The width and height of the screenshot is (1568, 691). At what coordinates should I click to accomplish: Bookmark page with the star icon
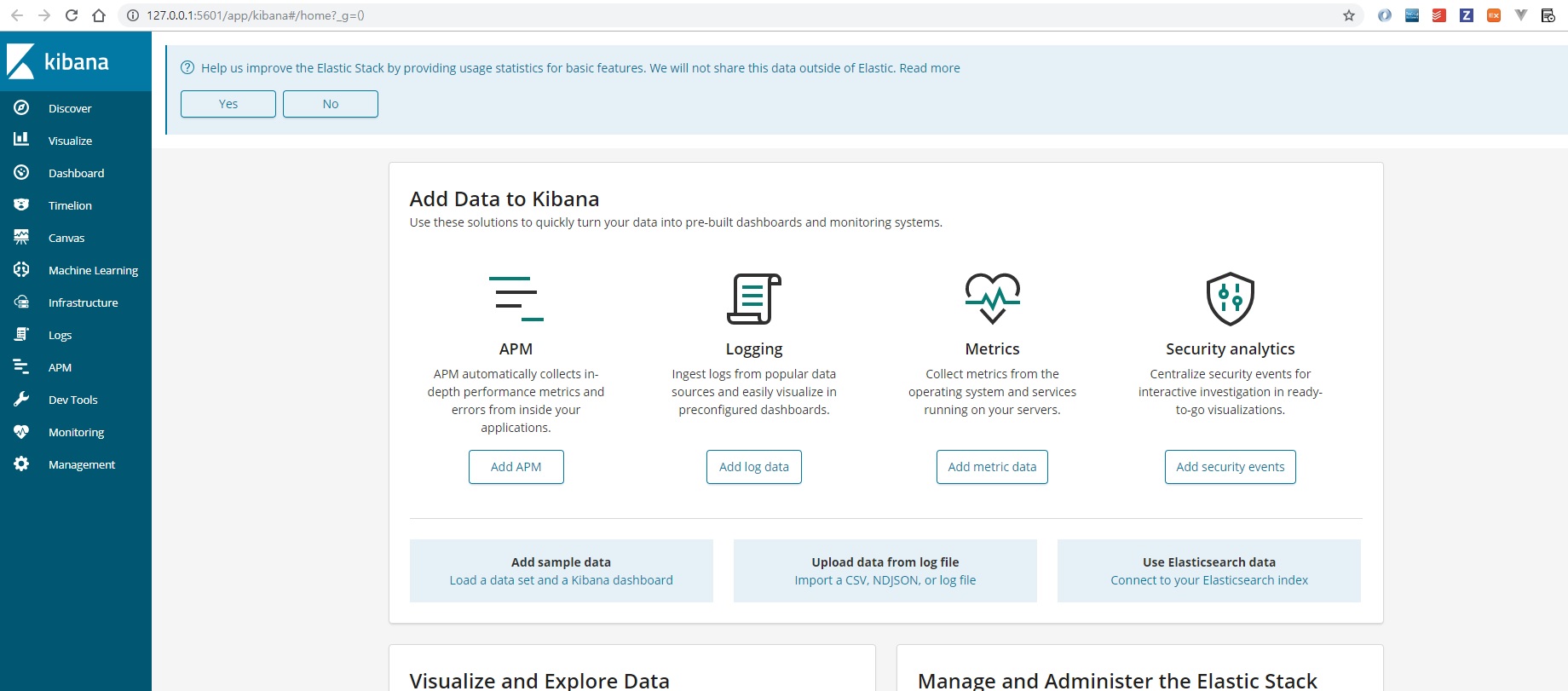1349,15
